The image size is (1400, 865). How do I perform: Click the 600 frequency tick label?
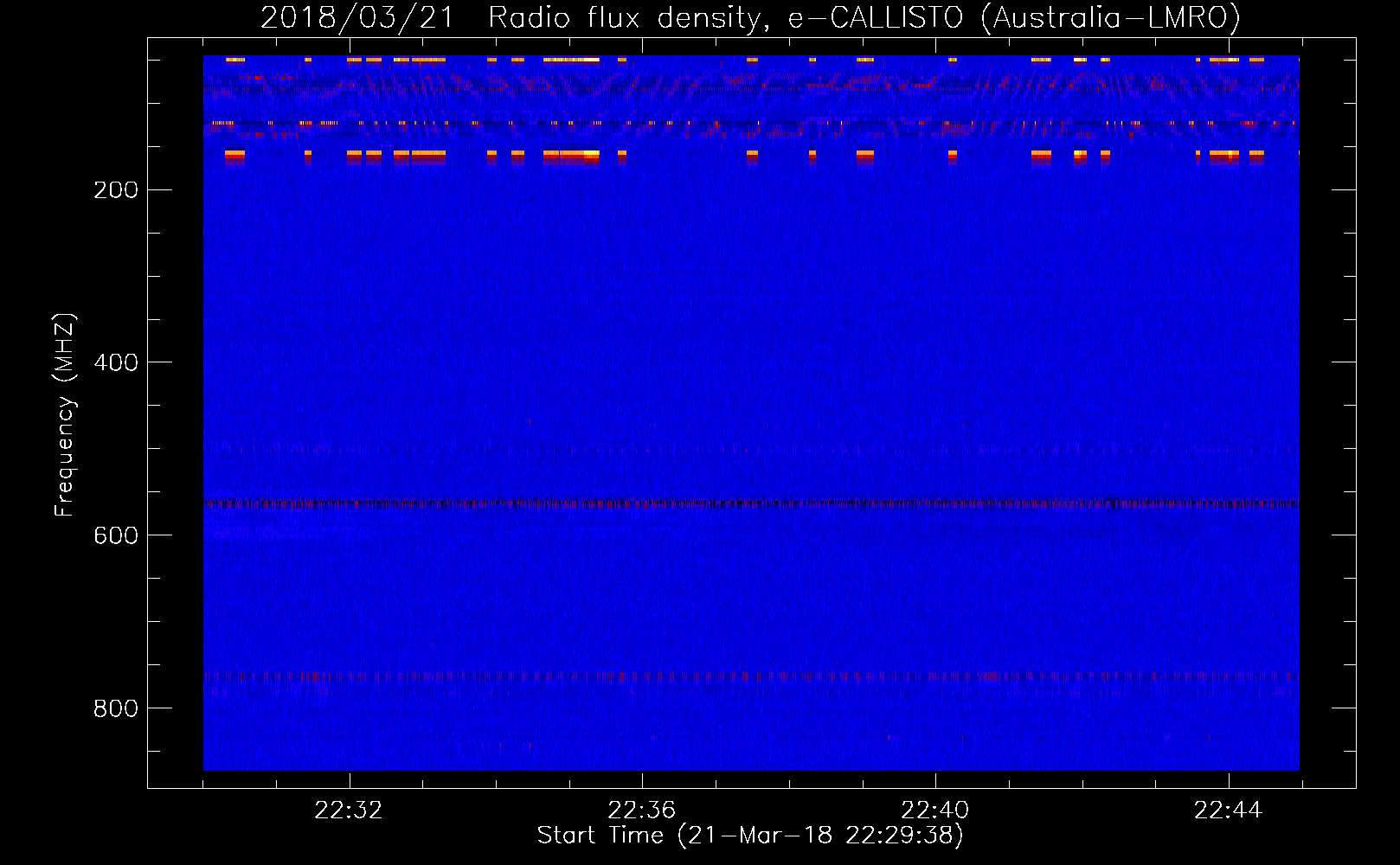116,535
